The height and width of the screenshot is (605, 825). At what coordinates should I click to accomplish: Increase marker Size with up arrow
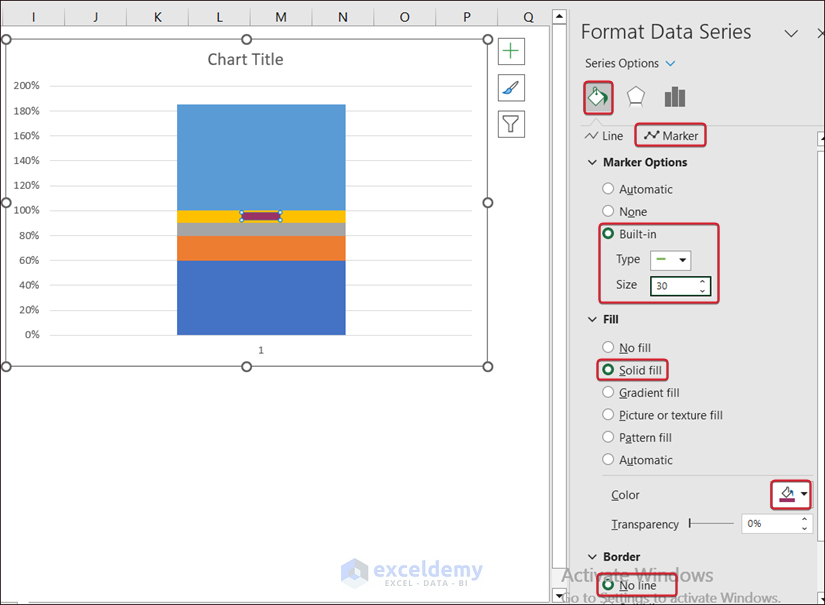702,281
